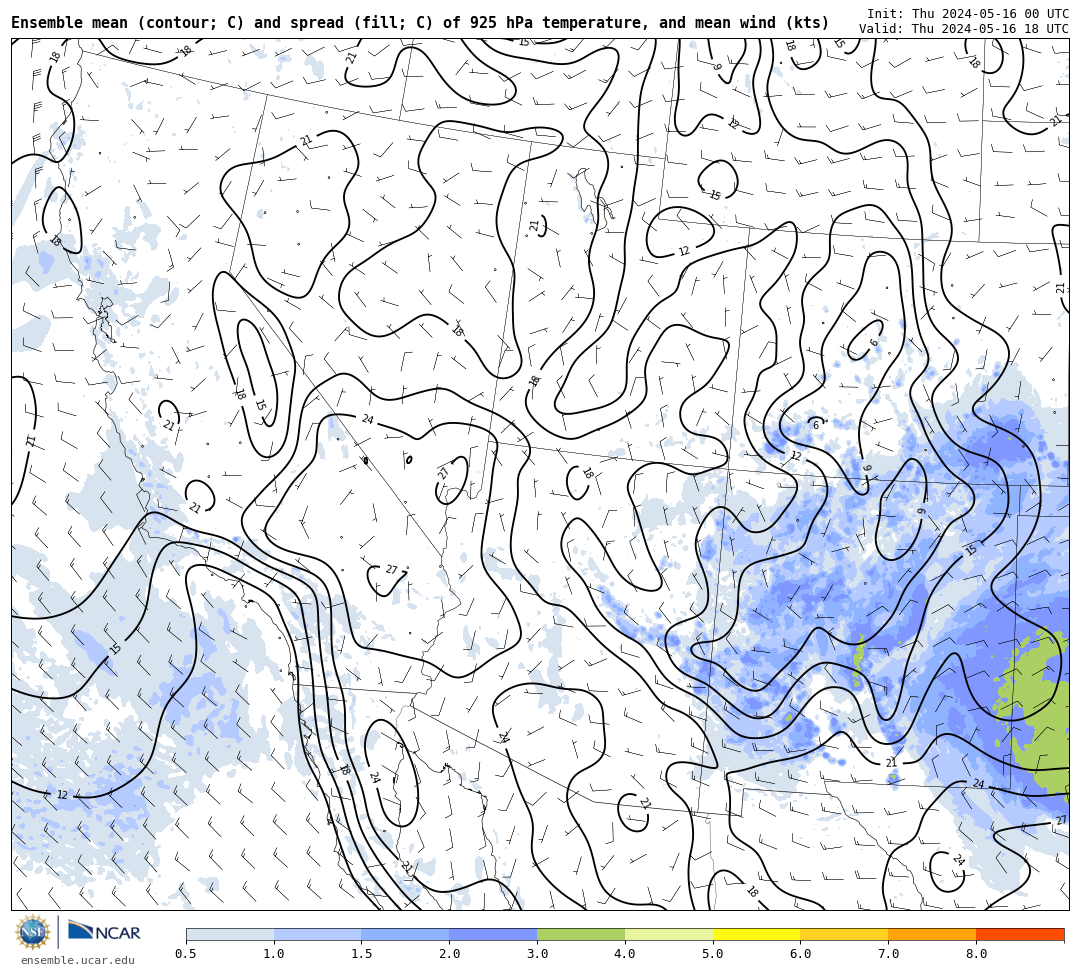Click the NCAR logo
The height and width of the screenshot is (973, 1080).
coord(104,933)
